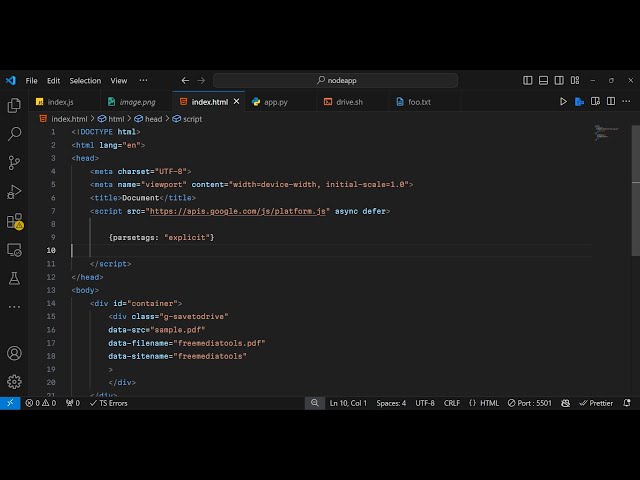640x480 pixels.
Task: Open the Search view in the activity bar
Action: coord(14,133)
